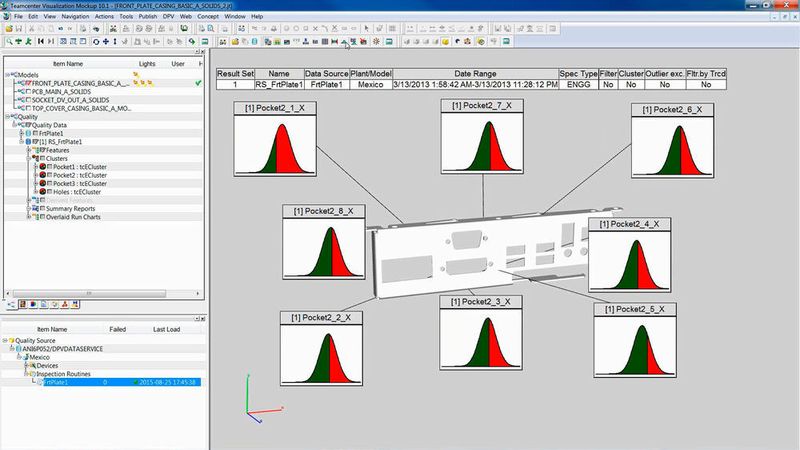Click the Last Load column header
Viewport: 800px width, 450px height.
tap(166, 330)
